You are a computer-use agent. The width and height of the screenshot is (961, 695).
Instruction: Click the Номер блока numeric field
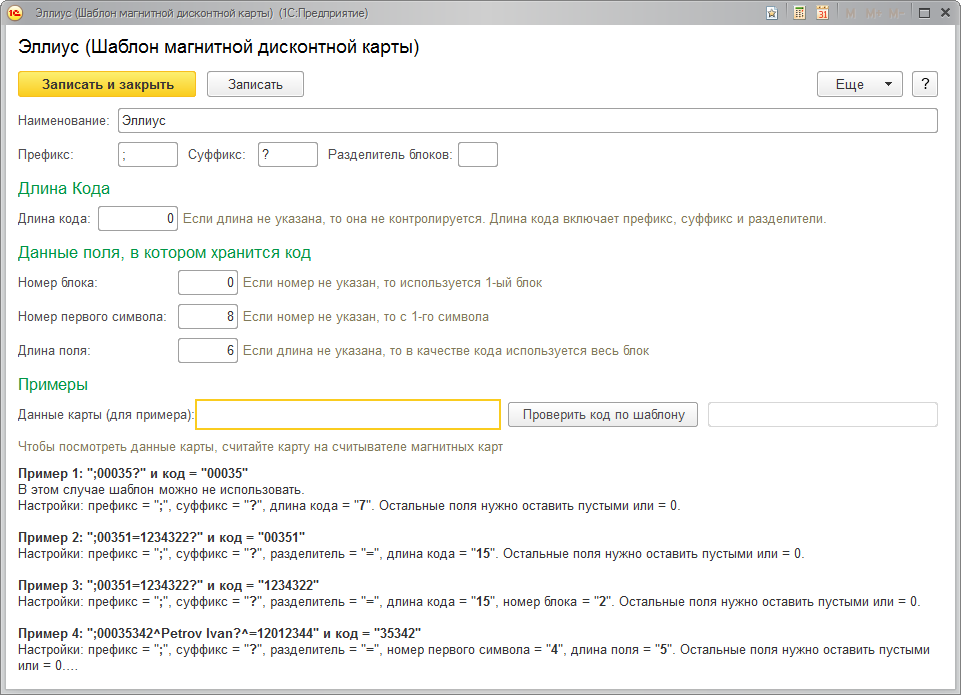click(x=208, y=283)
